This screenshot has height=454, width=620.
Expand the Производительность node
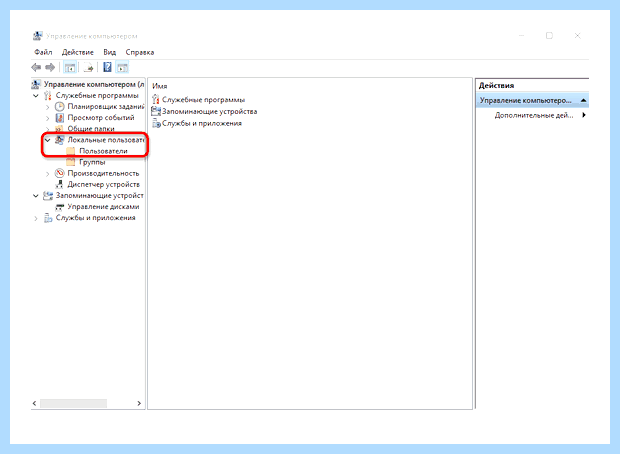click(47, 174)
